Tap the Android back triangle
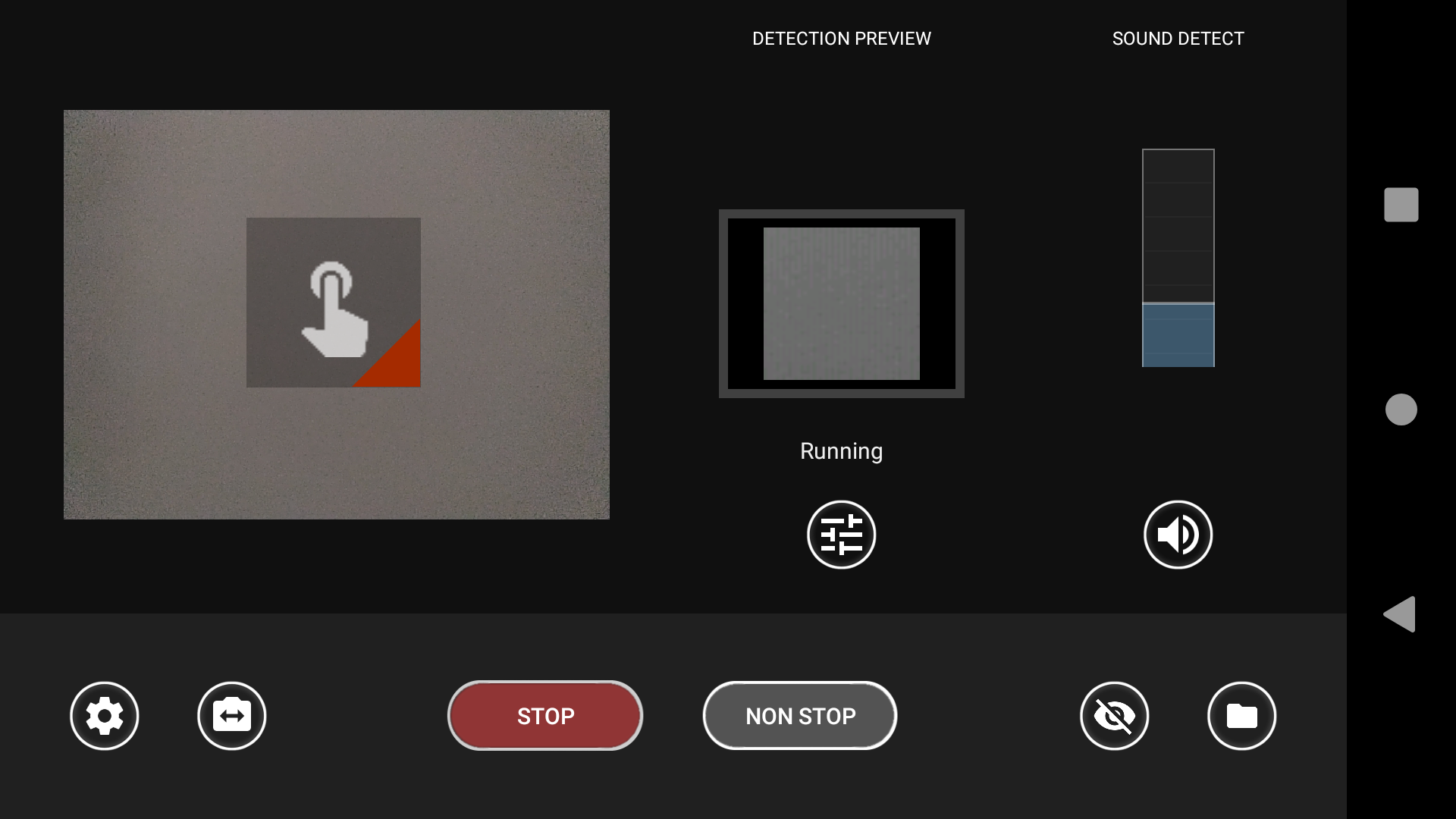Screen dimensions: 1456x819 pyautogui.click(x=1400, y=614)
